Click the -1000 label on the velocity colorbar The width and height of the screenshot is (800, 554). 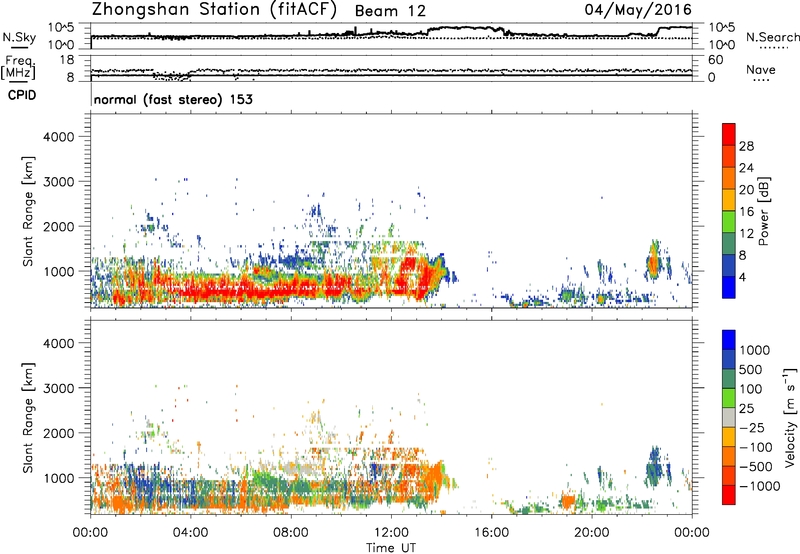[x=759, y=486]
